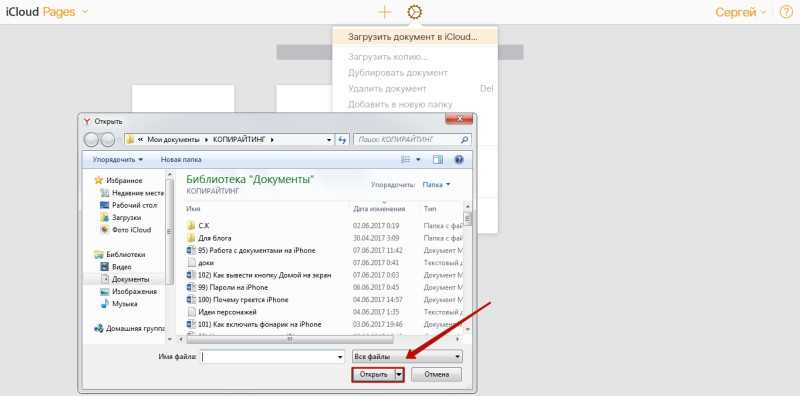
Task: Toggle the preview pane icon in dialog toolbar
Action: [x=438, y=160]
